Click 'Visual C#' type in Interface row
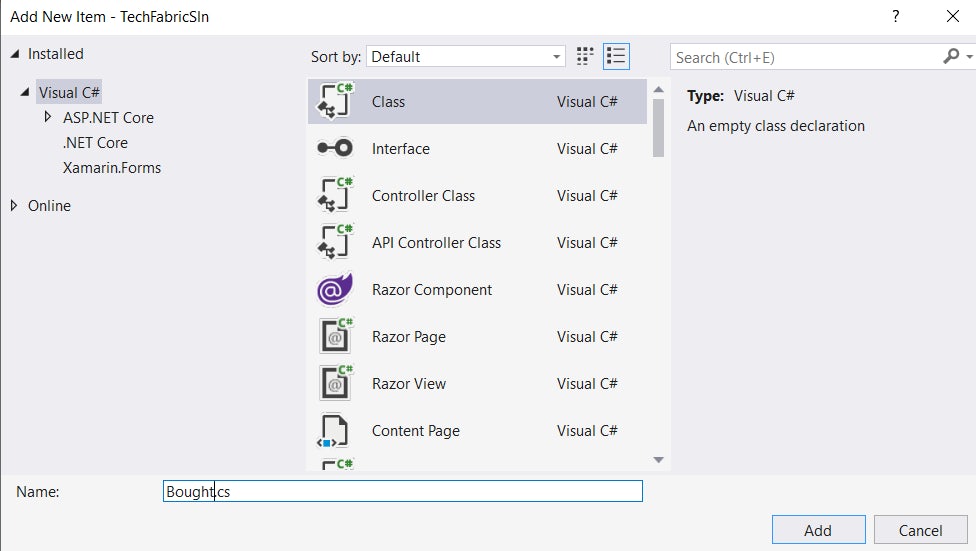This screenshot has width=976, height=551. point(587,149)
